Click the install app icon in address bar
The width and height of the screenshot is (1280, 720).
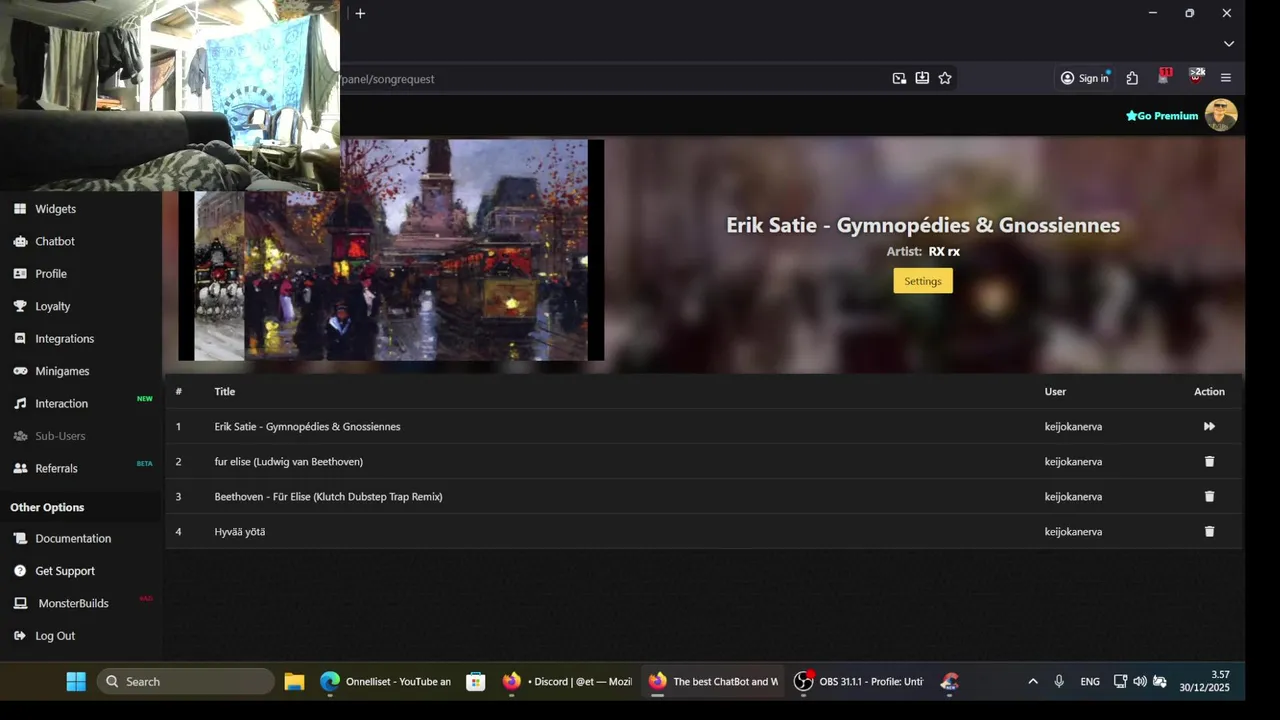[x=922, y=78]
